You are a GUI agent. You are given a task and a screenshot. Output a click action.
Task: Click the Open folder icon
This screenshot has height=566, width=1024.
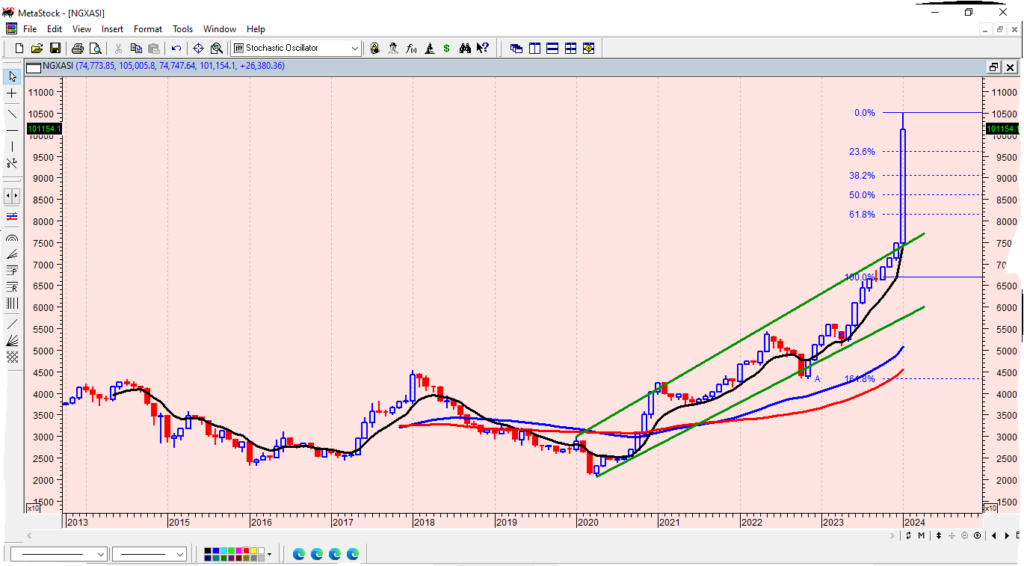point(37,48)
